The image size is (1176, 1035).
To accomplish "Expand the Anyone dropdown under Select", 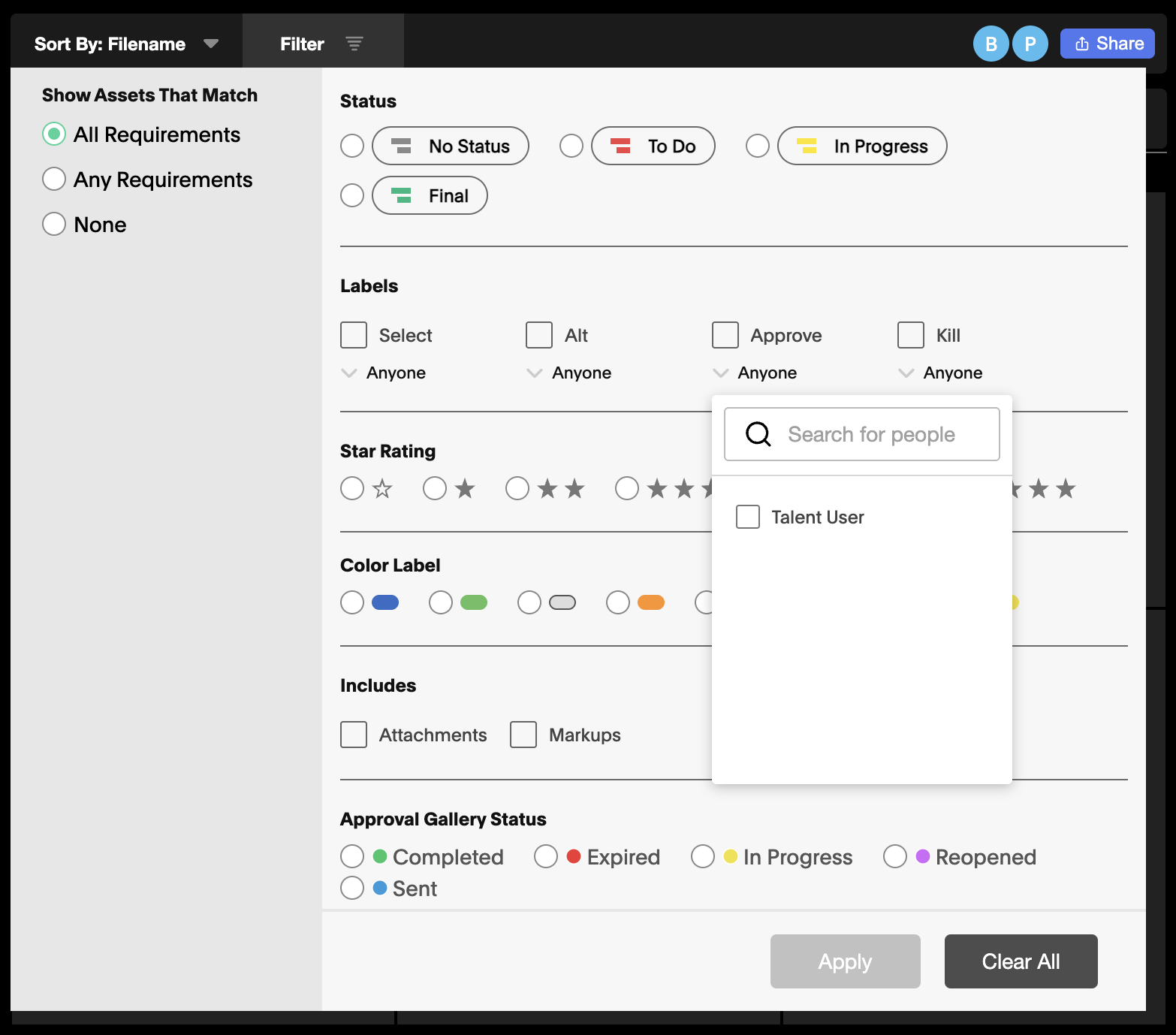I will [383, 373].
